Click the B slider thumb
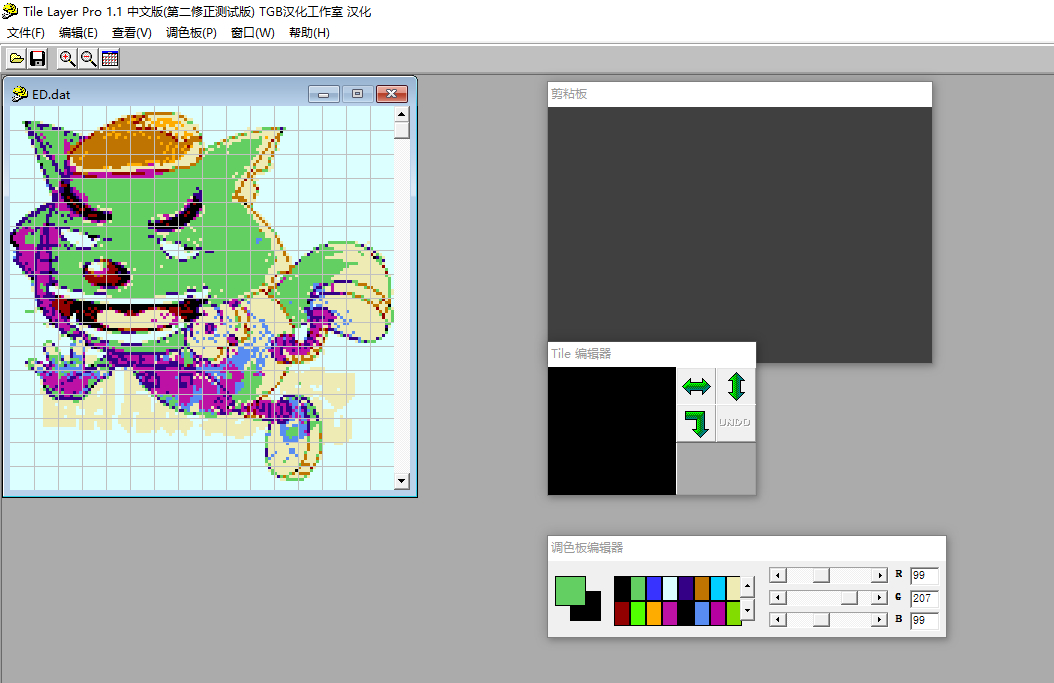This screenshot has height=683, width=1054. click(x=821, y=620)
